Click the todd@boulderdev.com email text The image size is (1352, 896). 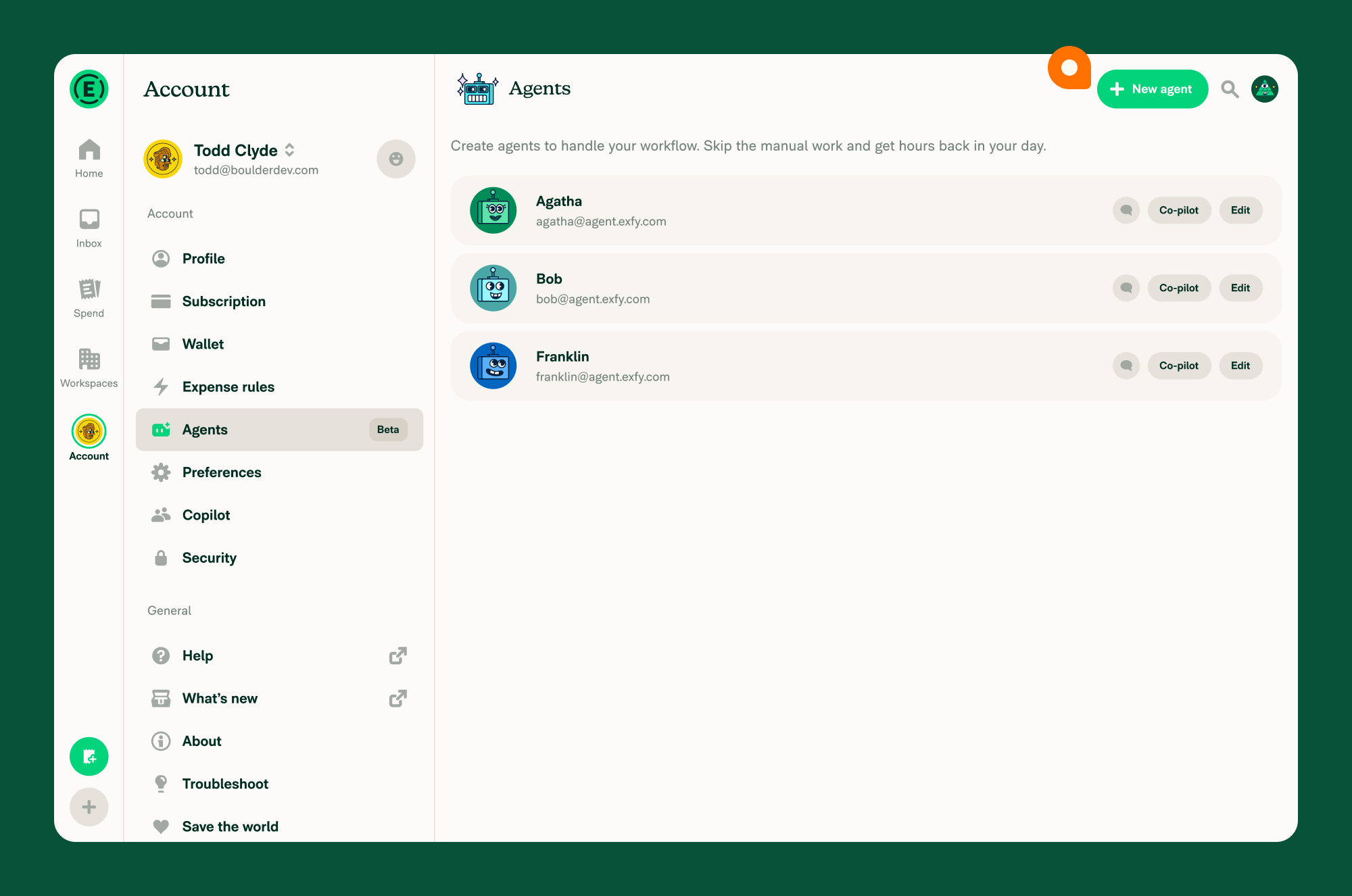(x=256, y=170)
